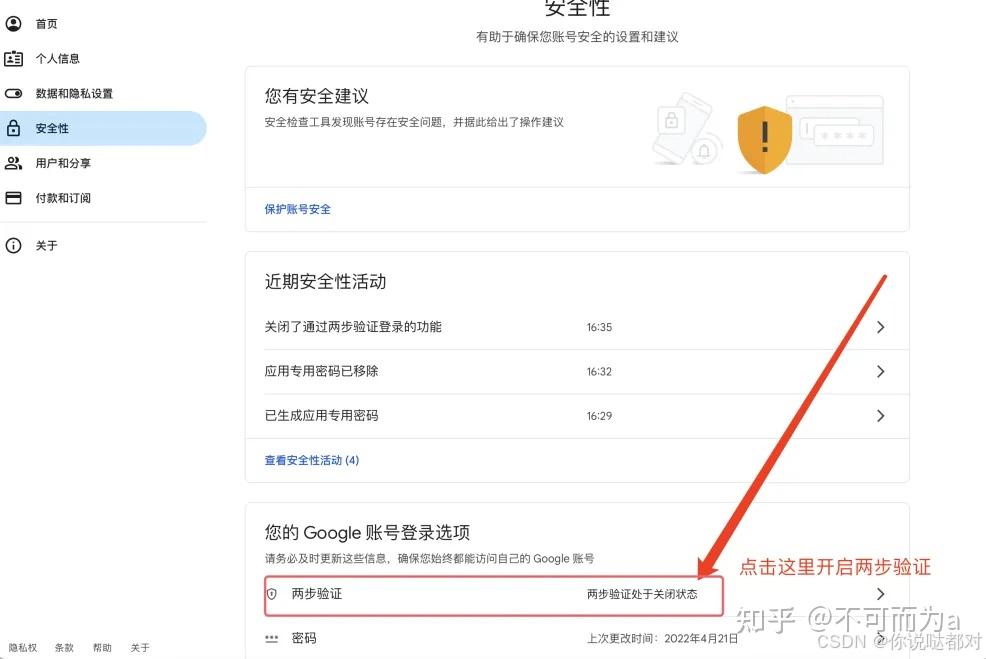
Task: Expand details of 关闭了通过两步验证登录的功能 activity
Action: [880, 327]
